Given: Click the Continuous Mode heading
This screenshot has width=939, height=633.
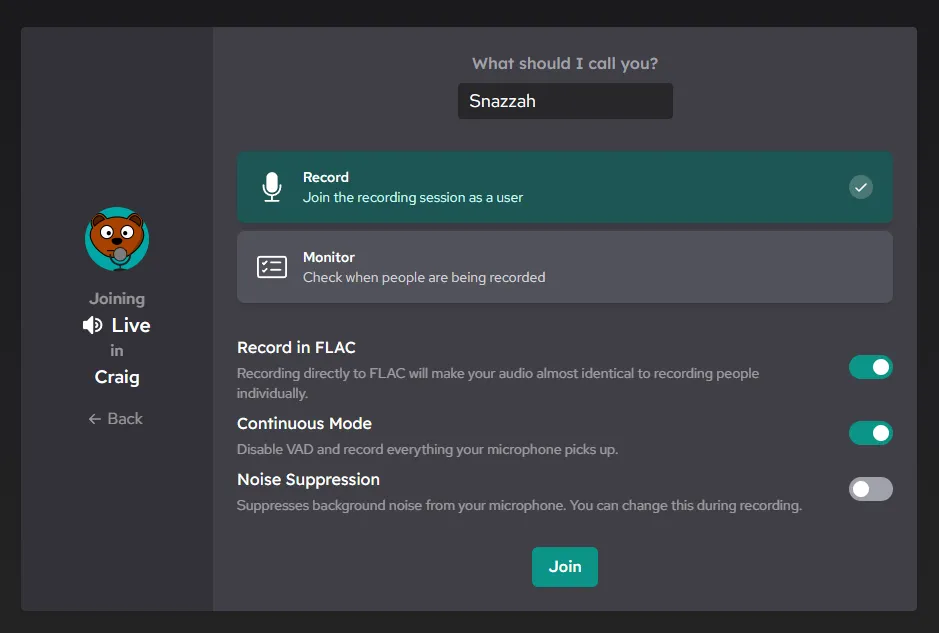Looking at the screenshot, I should pyautogui.click(x=304, y=423).
